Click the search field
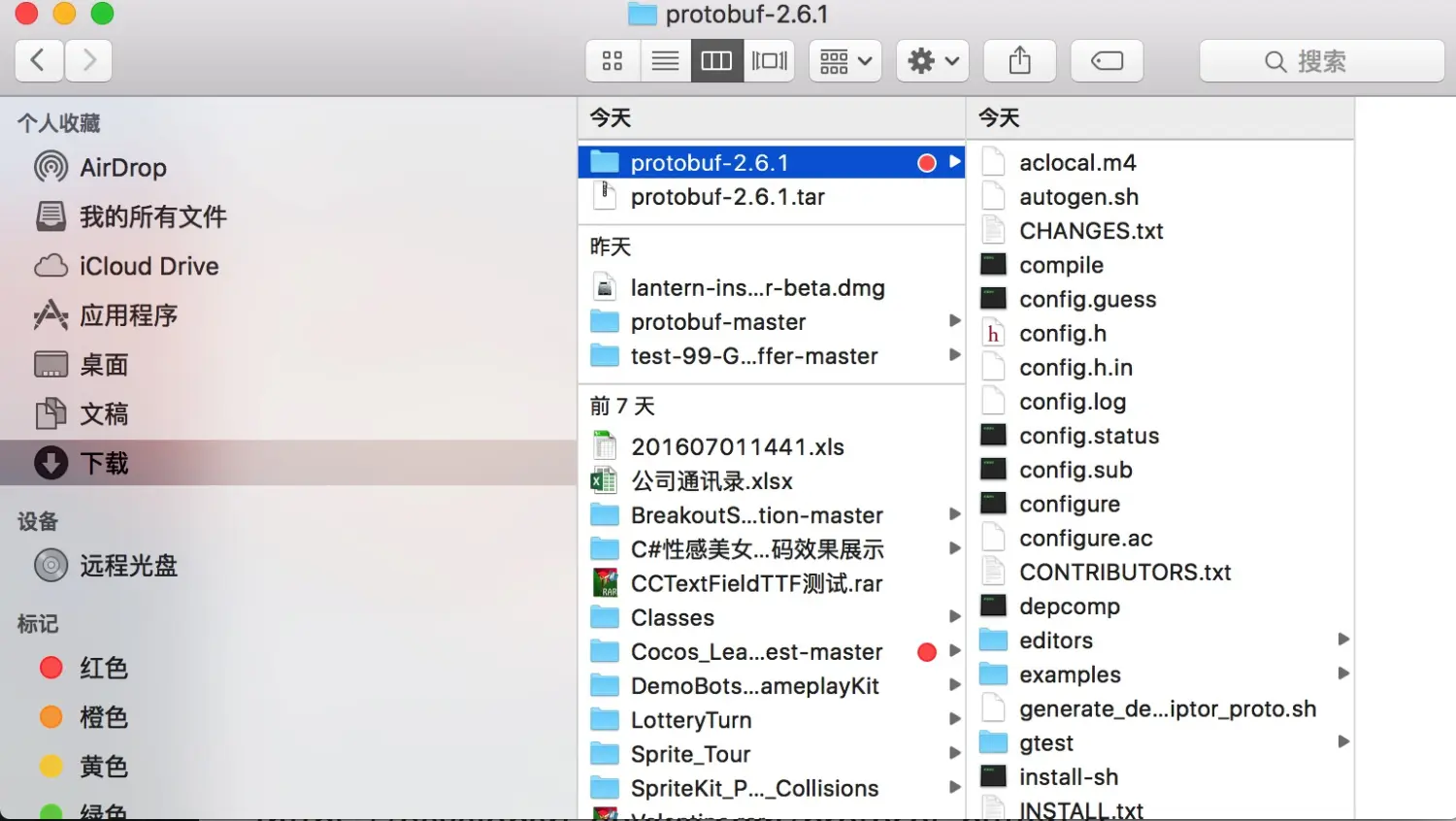This screenshot has width=1456, height=821. [x=1322, y=61]
